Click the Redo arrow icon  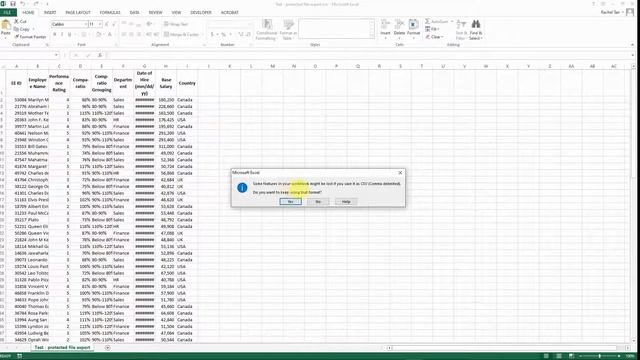point(36,4)
